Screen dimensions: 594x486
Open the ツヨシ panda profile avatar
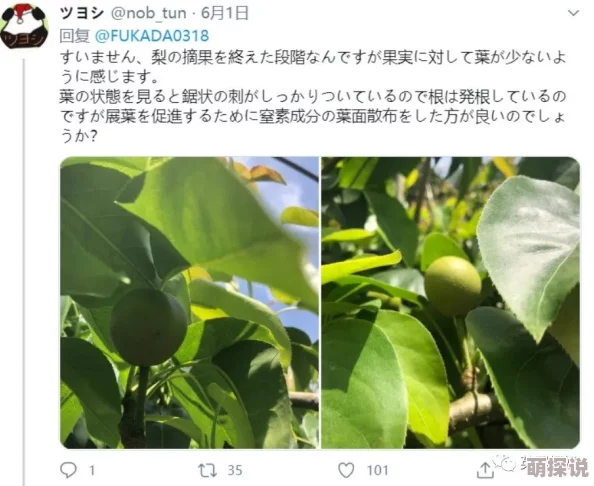(x=24, y=26)
